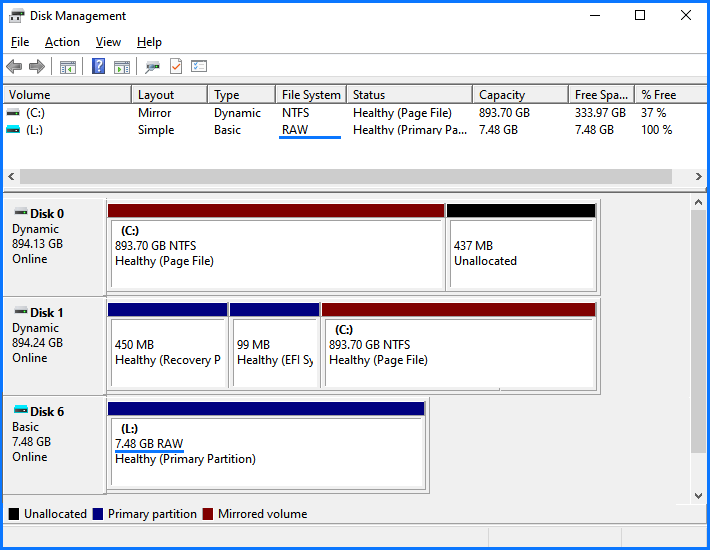This screenshot has height=550, width=710.
Task: Click the 37 % free cell
Action: point(653,113)
